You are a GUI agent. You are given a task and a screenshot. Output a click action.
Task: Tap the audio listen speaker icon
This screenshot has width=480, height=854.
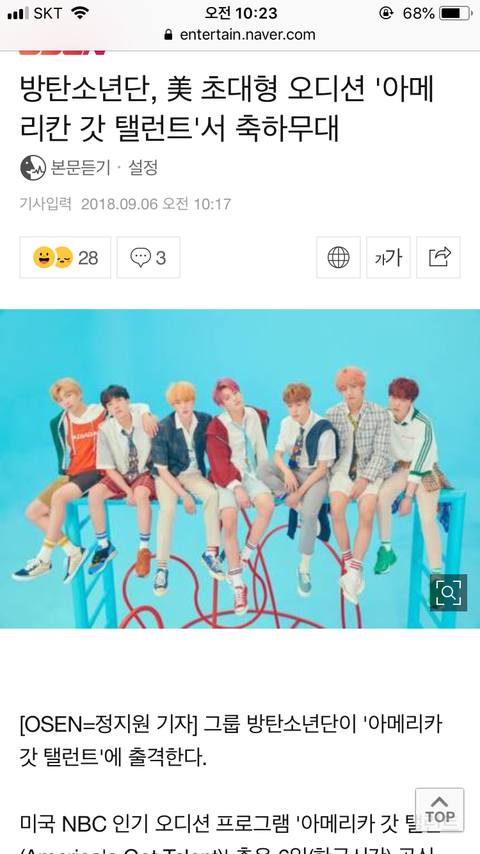pos(33,168)
